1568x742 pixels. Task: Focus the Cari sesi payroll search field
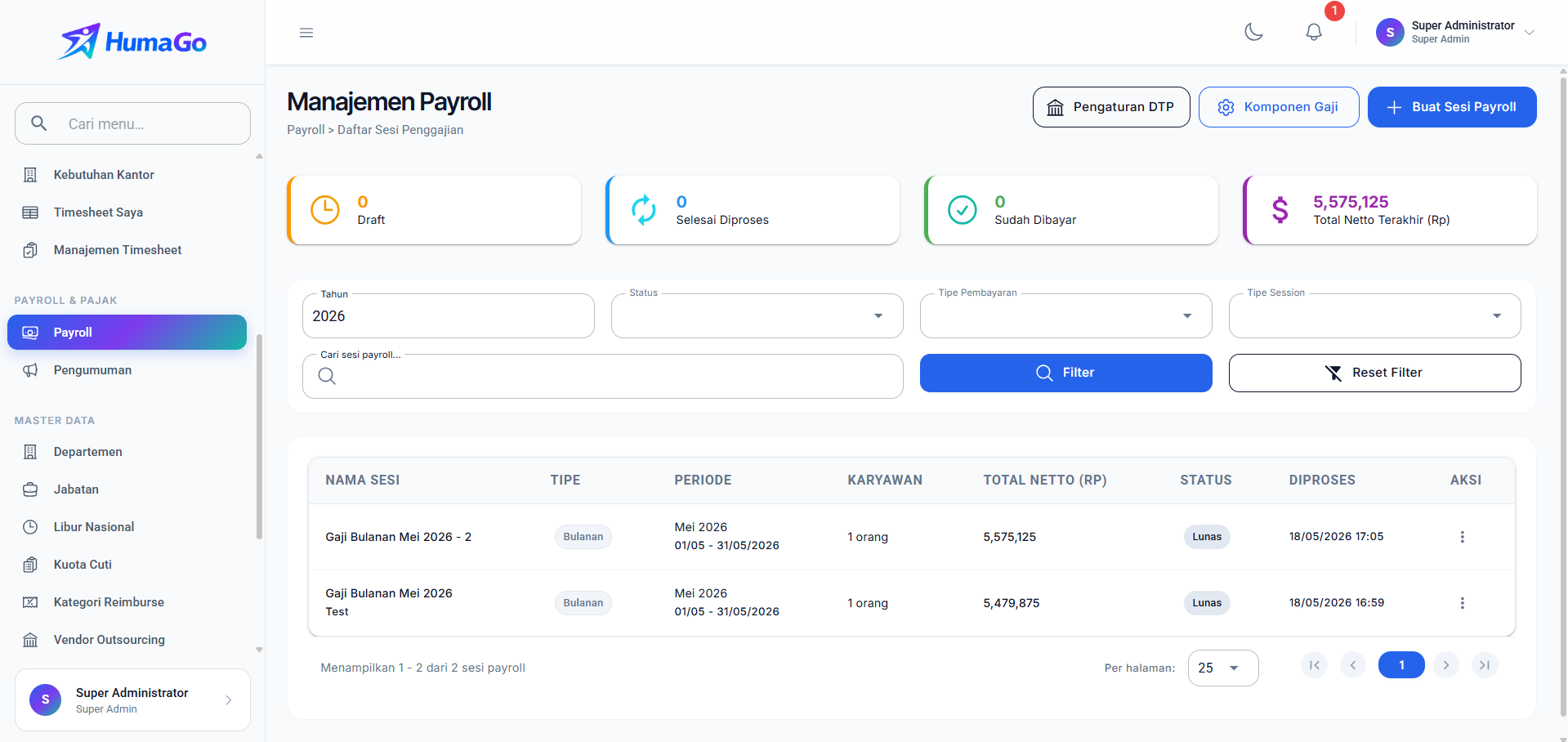point(603,376)
